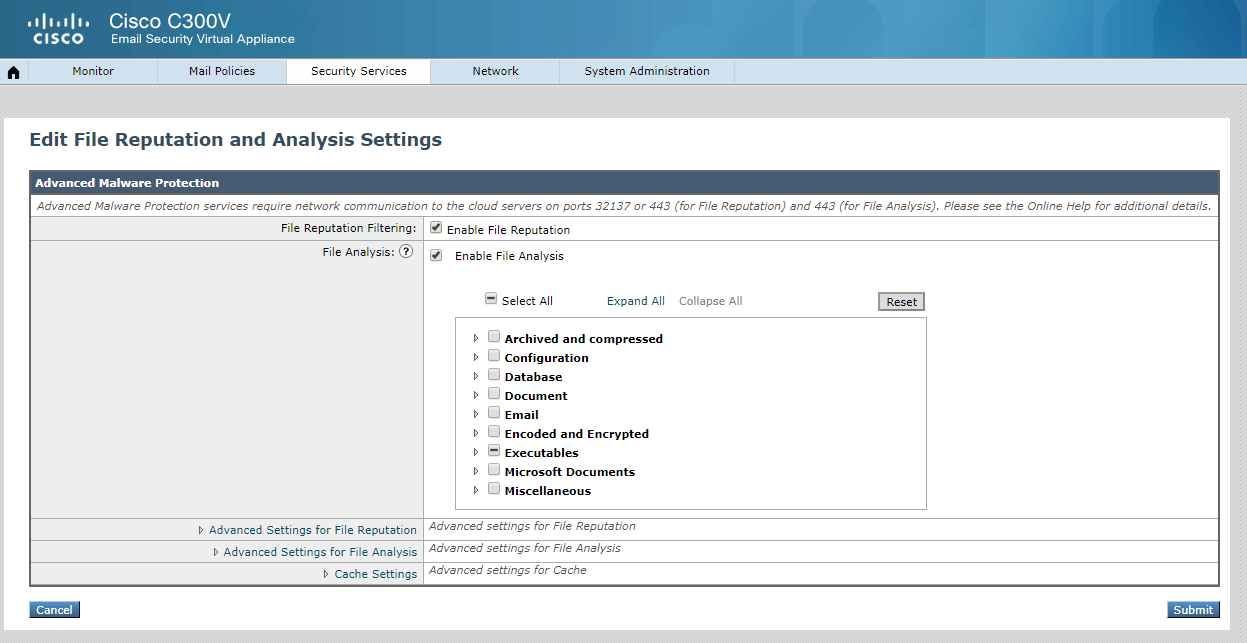The width and height of the screenshot is (1247, 643).
Task: Expand Advanced Settings for File Reputation
Action: click(x=307, y=530)
